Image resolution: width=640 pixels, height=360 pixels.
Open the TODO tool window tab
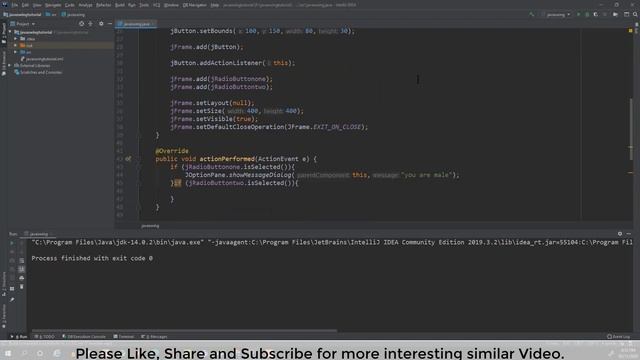click(x=45, y=337)
